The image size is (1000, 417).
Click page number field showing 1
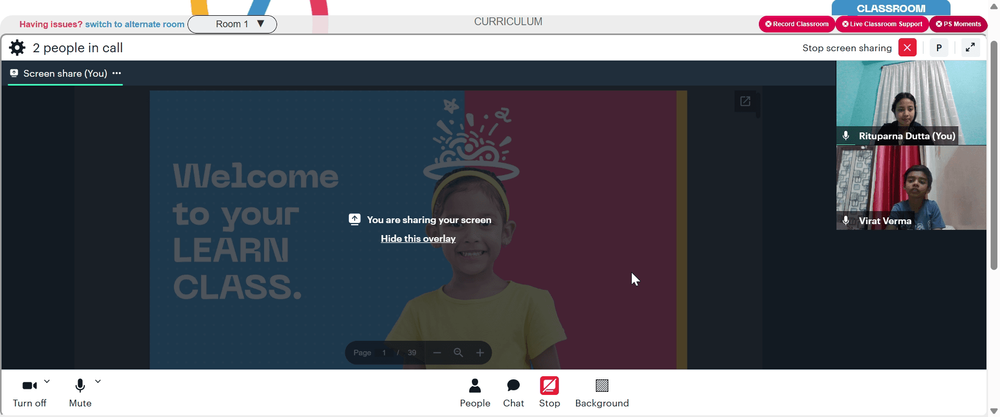tap(385, 353)
